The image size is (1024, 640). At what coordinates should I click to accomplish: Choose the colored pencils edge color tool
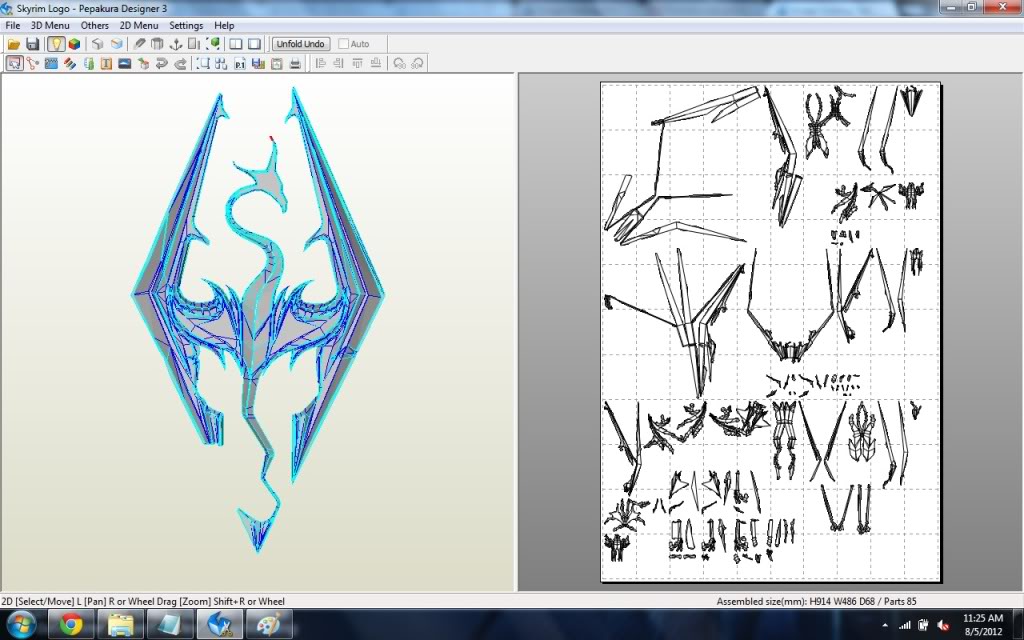pyautogui.click(x=70, y=63)
